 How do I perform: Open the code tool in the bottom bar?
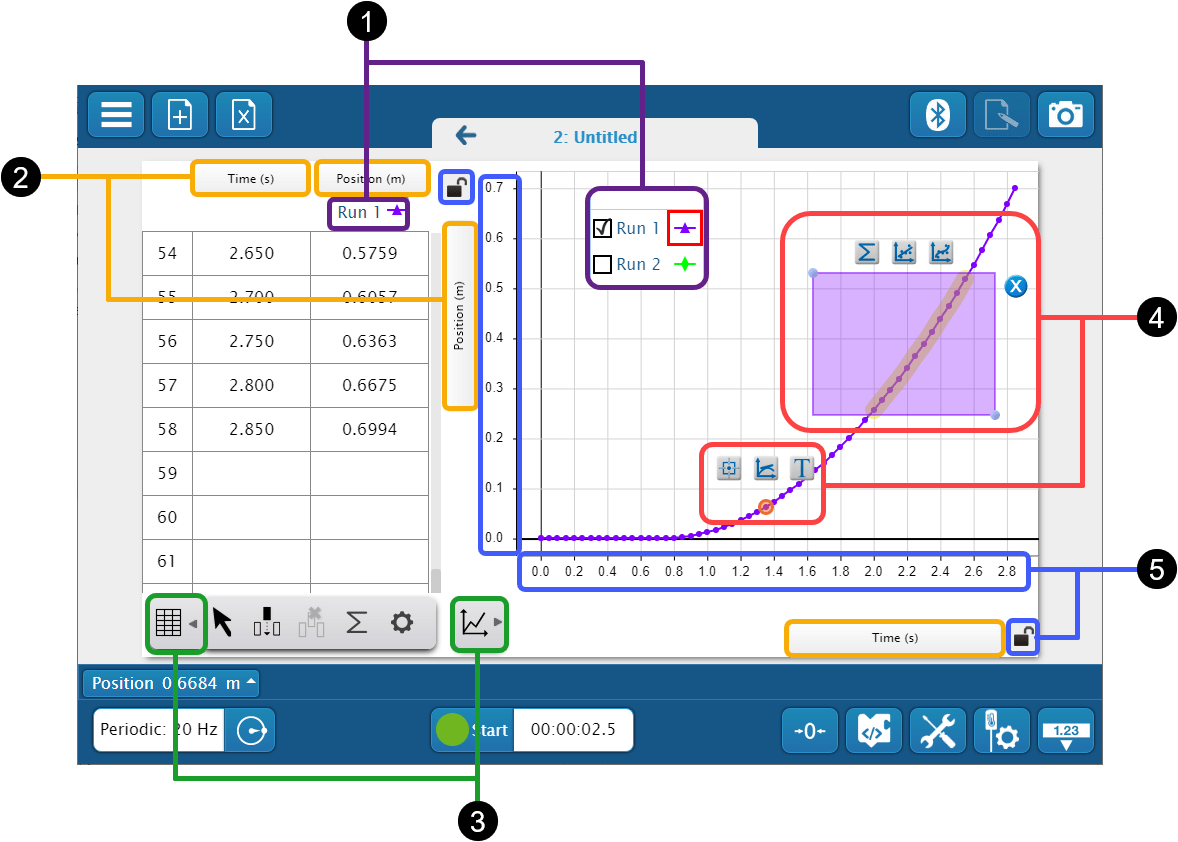click(x=873, y=730)
